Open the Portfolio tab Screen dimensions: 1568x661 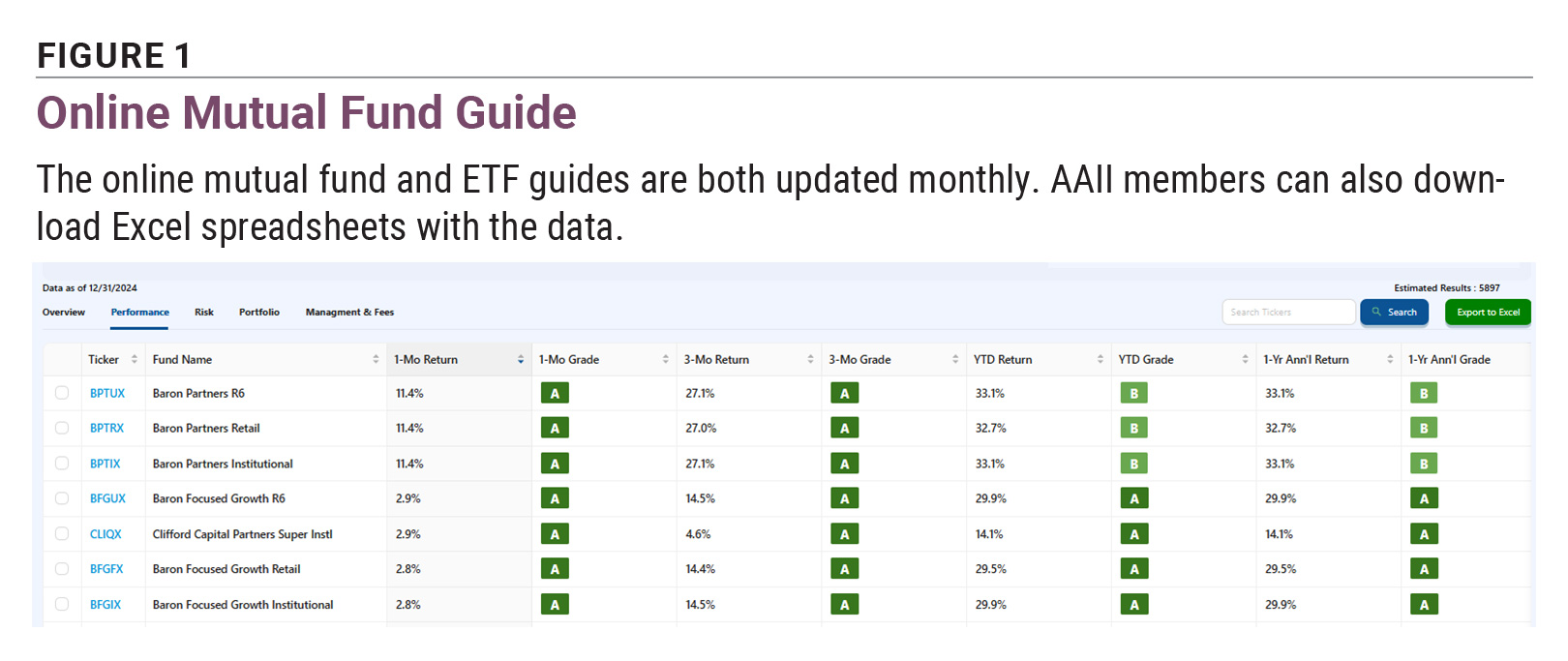tap(259, 313)
